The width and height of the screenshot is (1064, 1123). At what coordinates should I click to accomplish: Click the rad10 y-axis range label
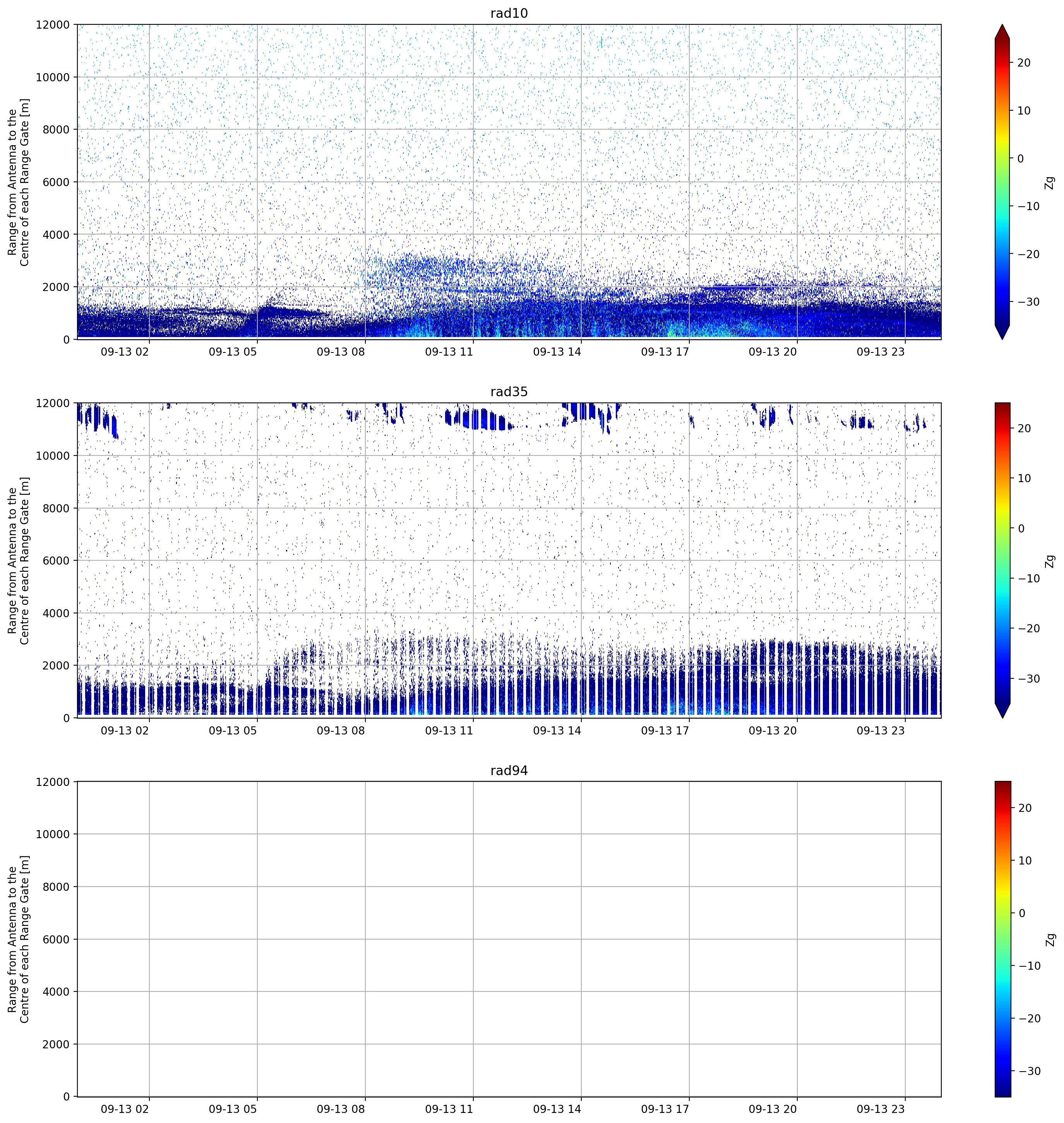[x=18, y=182]
